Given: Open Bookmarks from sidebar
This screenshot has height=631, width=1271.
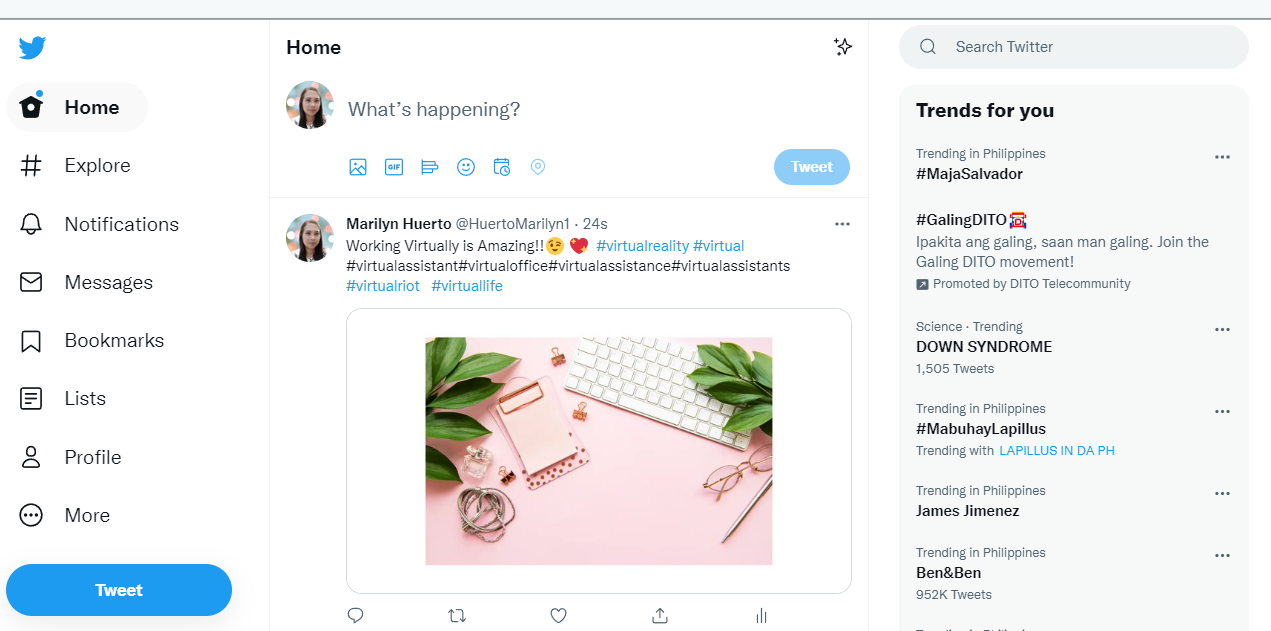Looking at the screenshot, I should pos(114,340).
